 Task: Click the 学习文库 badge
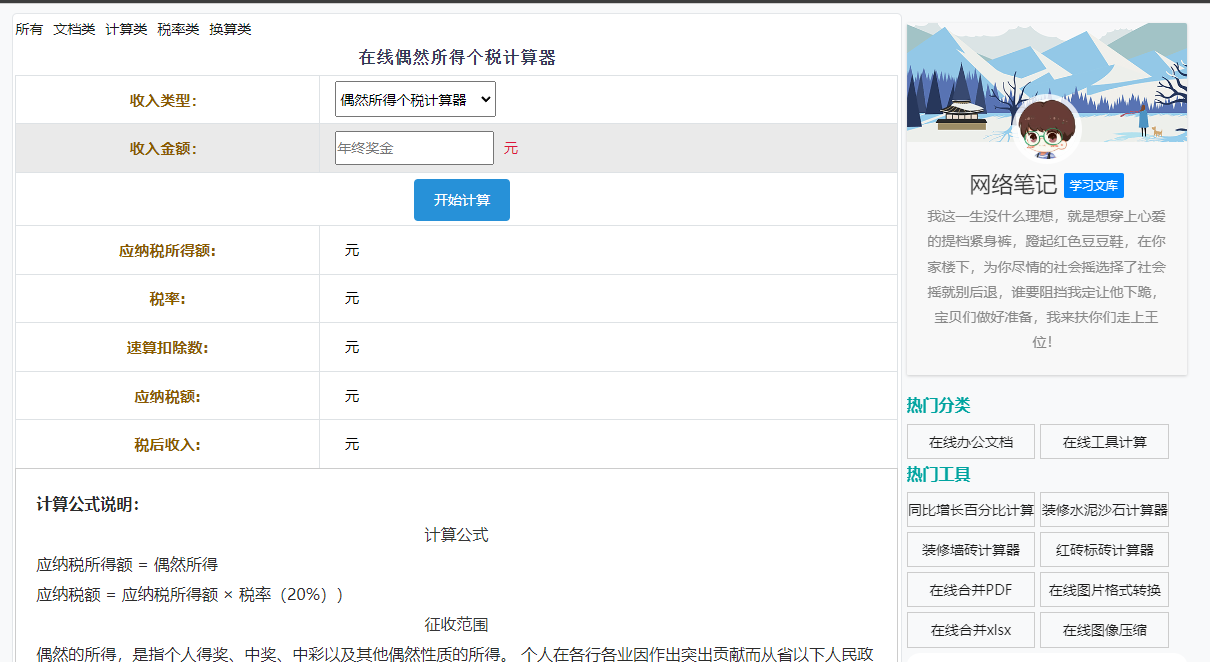[1094, 185]
